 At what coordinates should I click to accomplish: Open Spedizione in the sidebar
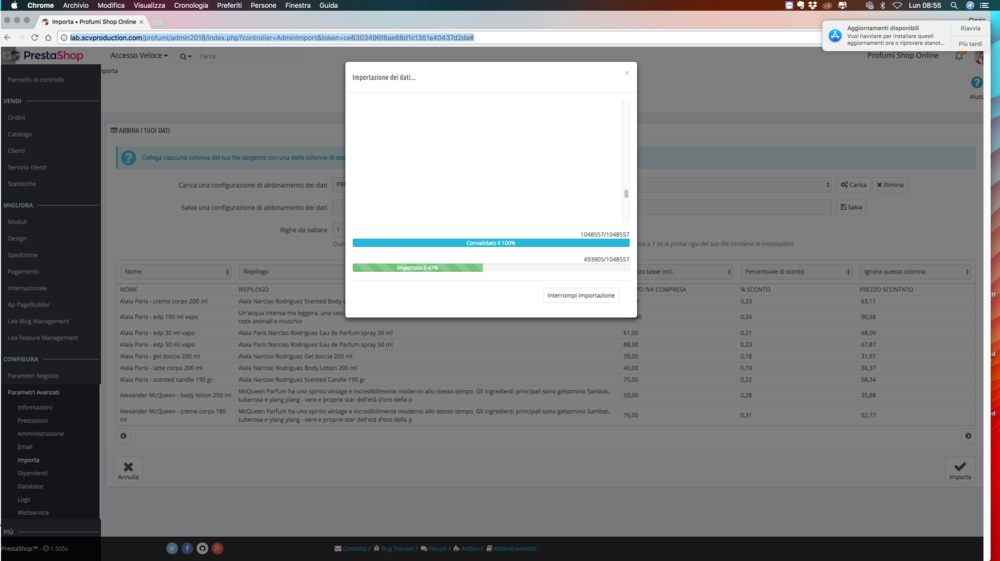pos(22,255)
